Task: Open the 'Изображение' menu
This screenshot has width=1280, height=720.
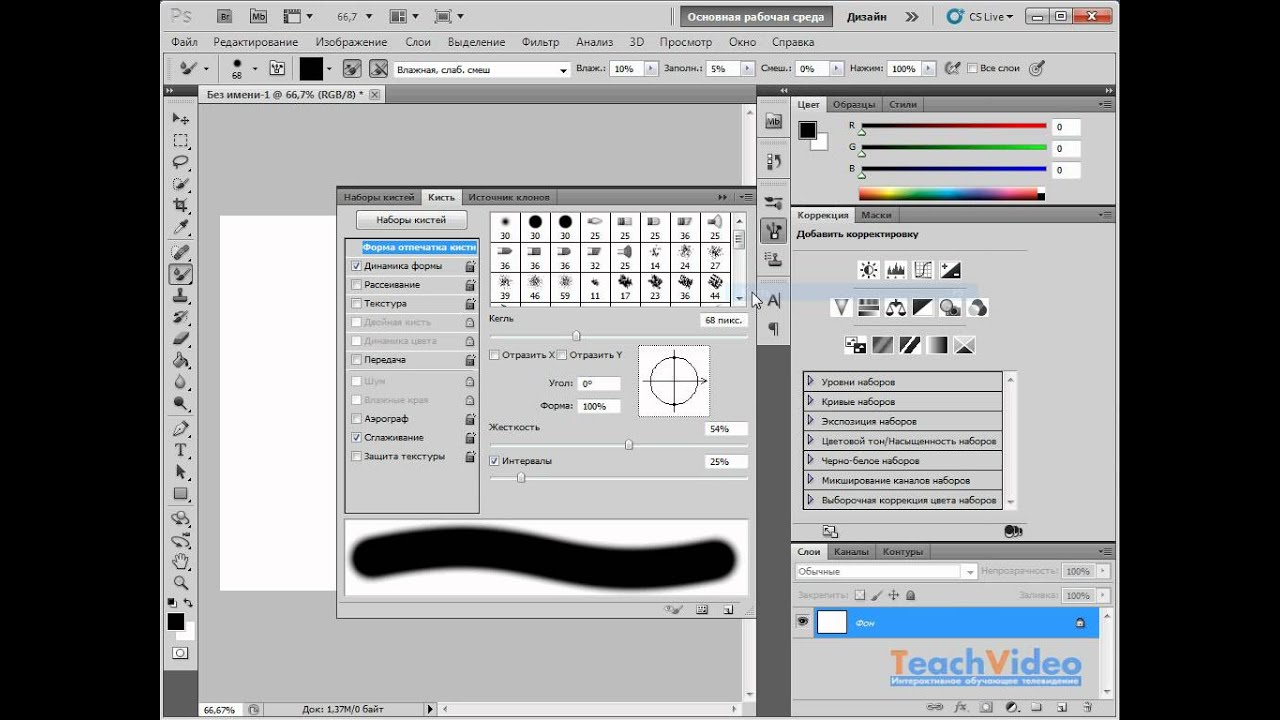Action: (x=351, y=42)
